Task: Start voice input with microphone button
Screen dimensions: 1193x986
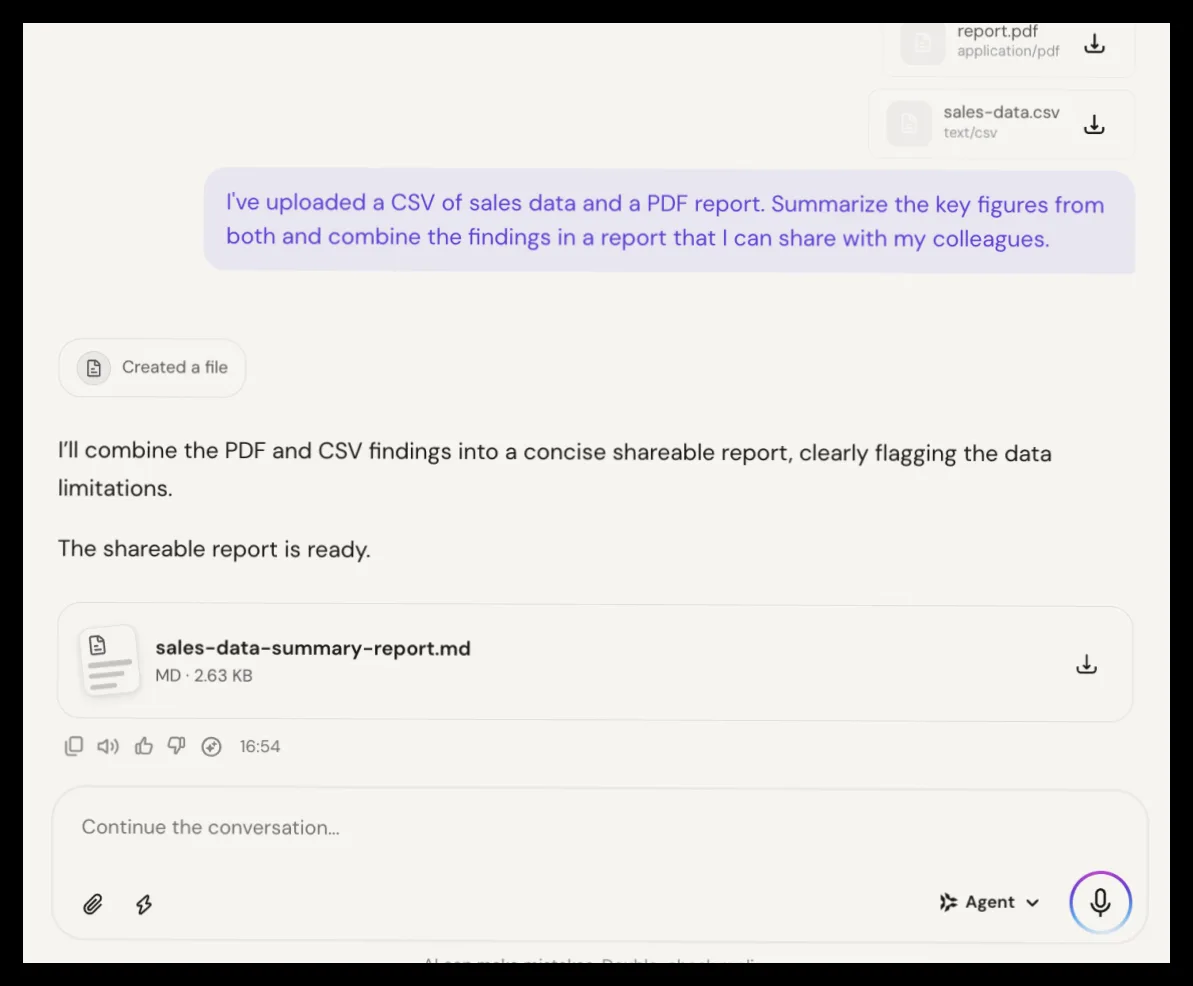Action: (1100, 902)
